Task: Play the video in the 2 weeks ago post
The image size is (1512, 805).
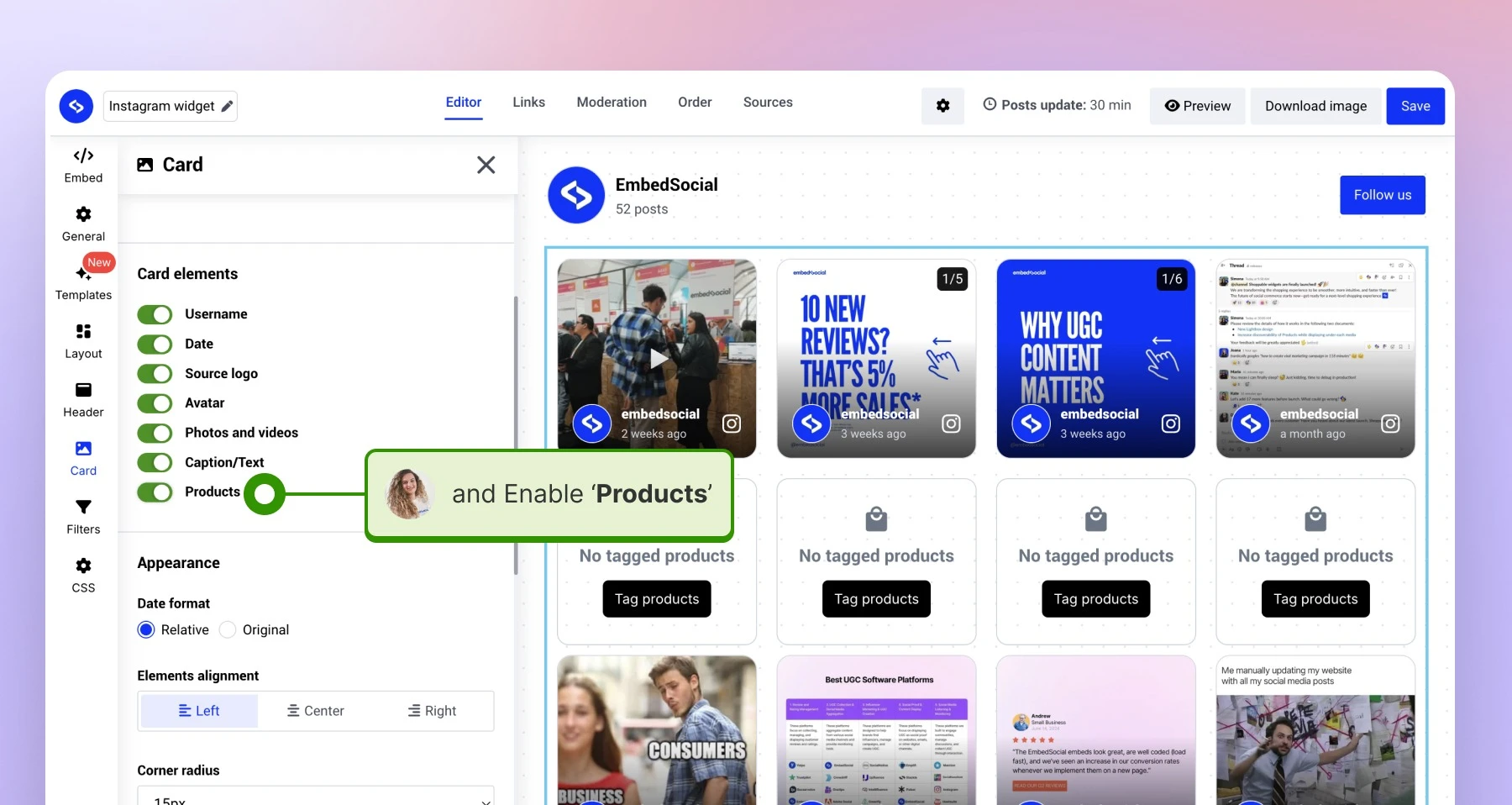Action: (x=658, y=359)
